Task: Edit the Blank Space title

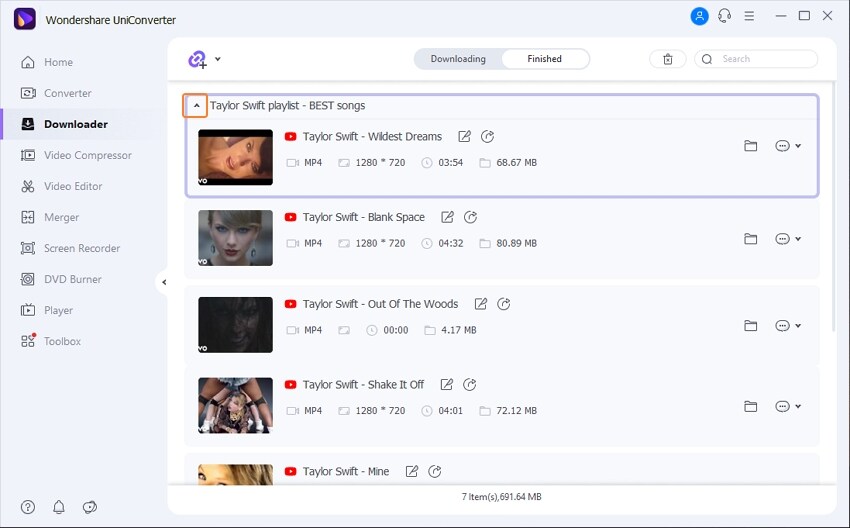Action: coord(447,217)
